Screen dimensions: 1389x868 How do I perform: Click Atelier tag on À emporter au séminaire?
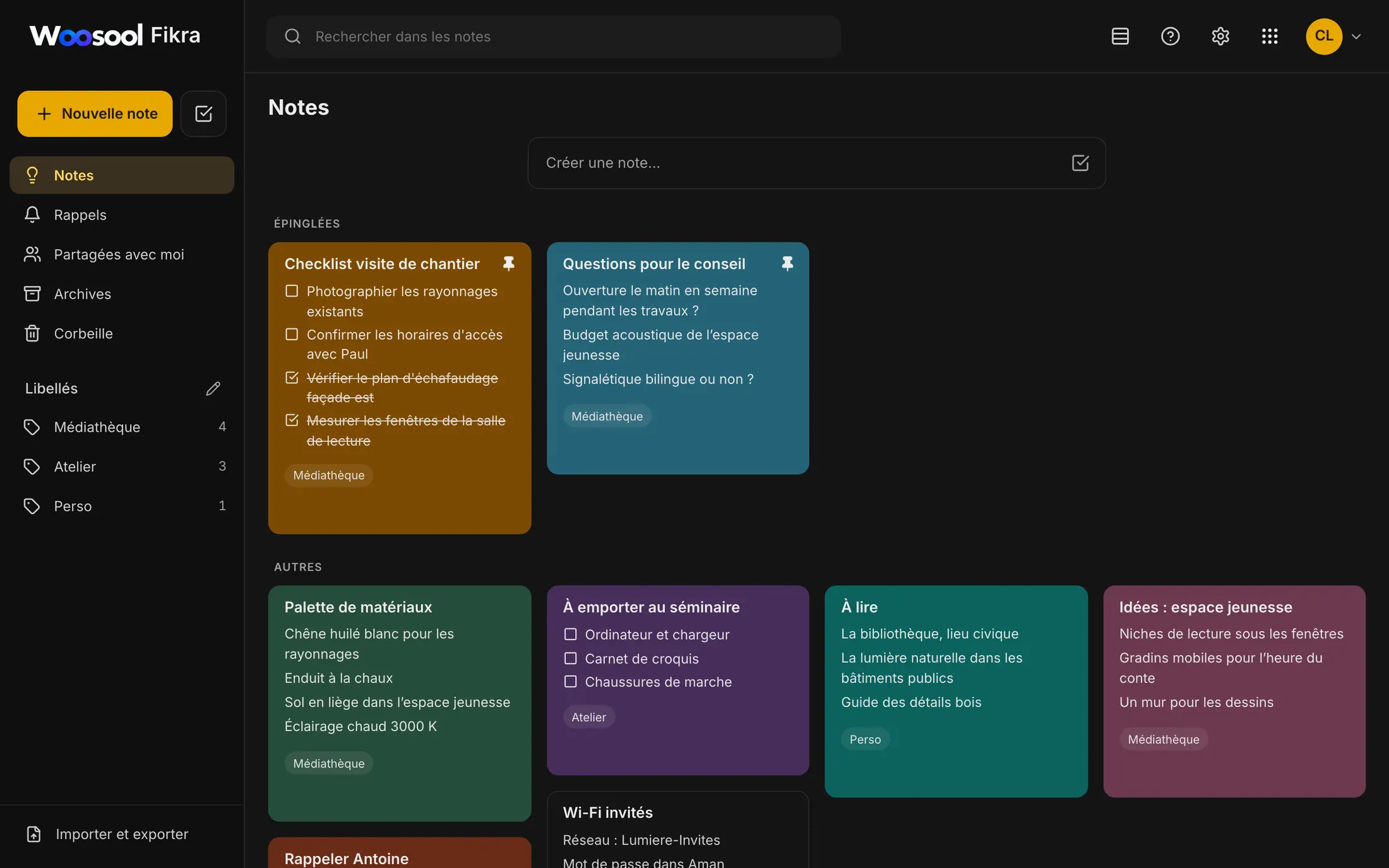tap(588, 717)
